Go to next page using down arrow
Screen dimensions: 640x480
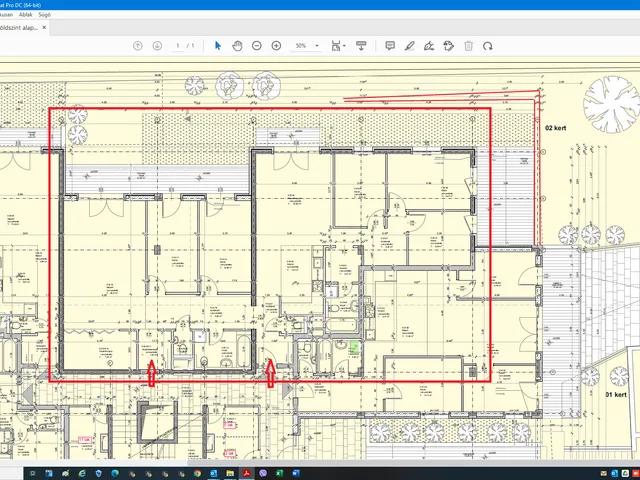click(157, 46)
